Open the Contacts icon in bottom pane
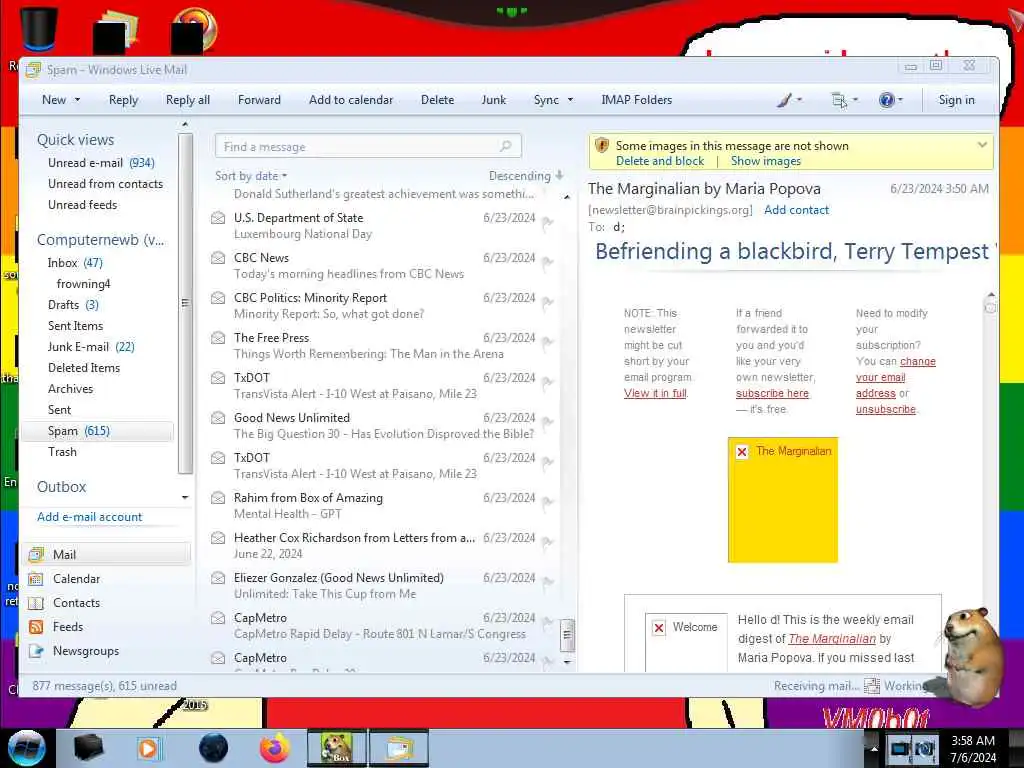Screen dimensions: 1024x768 click(x=37, y=603)
